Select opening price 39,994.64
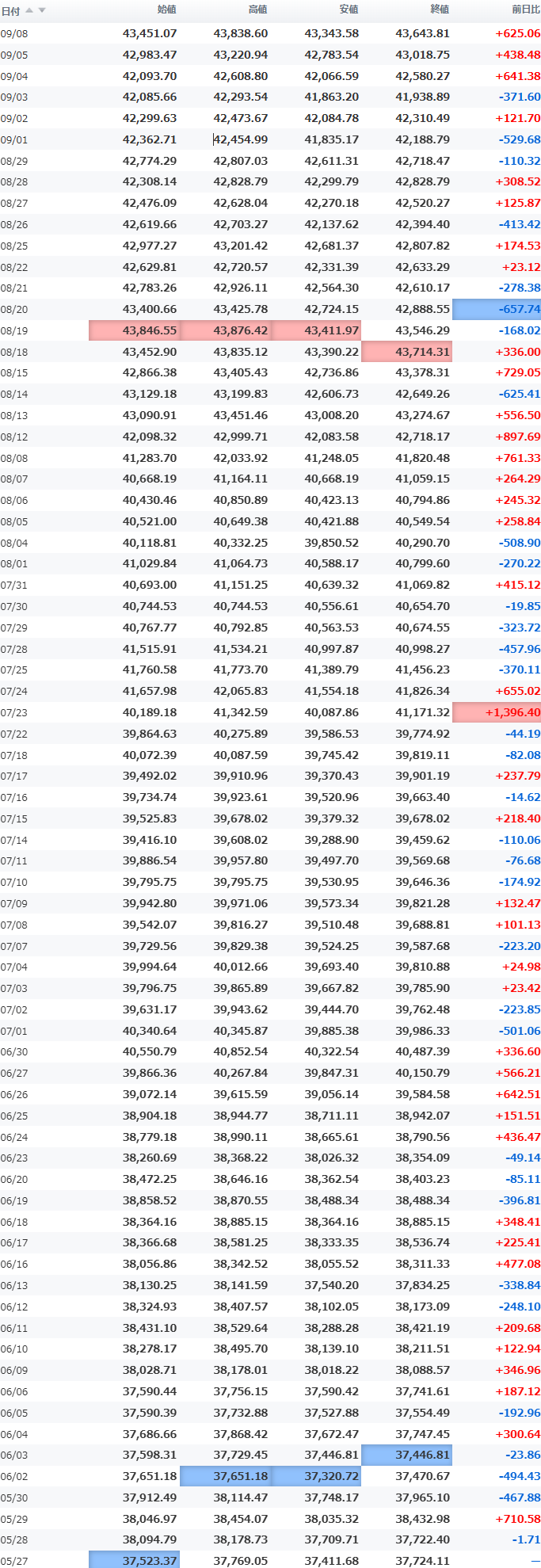The image size is (541, 1568). click(150, 967)
